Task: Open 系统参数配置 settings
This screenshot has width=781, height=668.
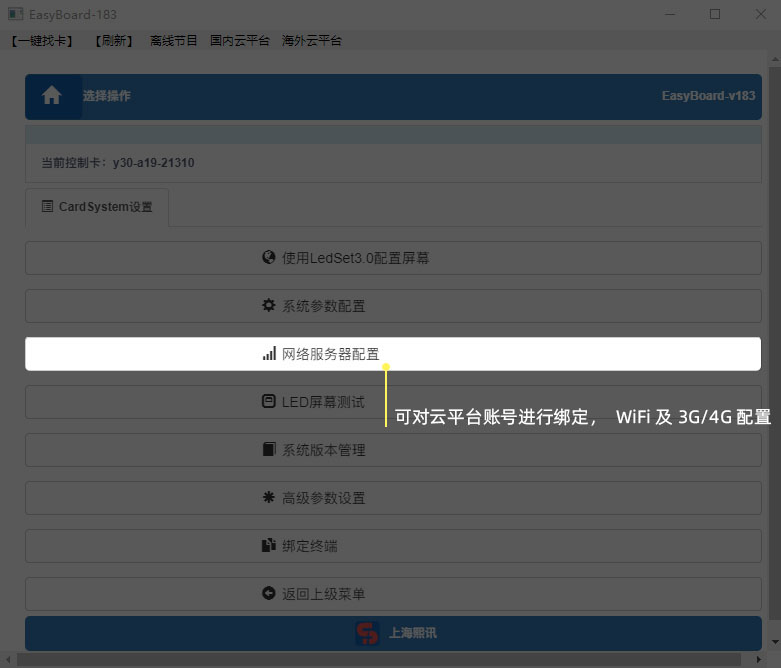Action: (x=393, y=306)
